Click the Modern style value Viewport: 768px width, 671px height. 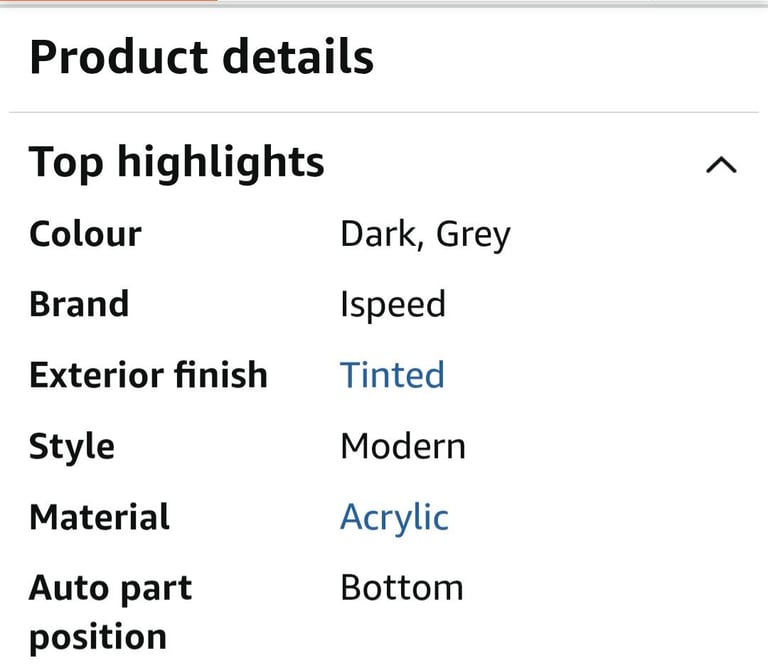[403, 447]
